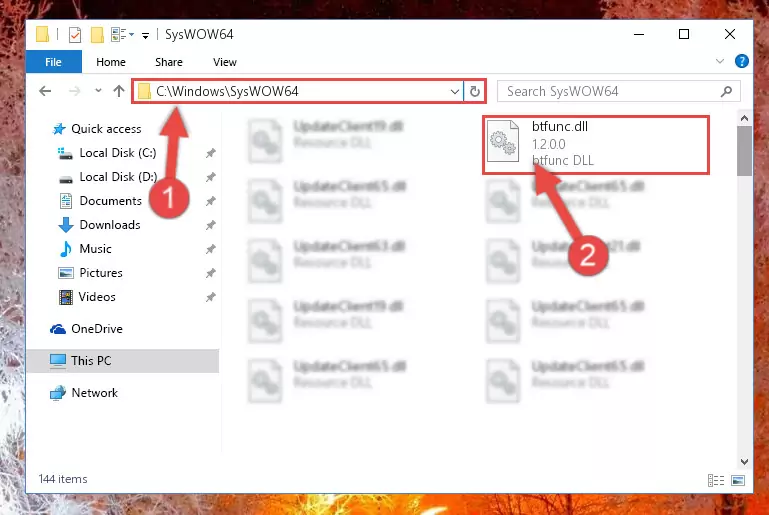Click the scrollbar up arrow
This screenshot has width=769, height=515.
tap(744, 118)
